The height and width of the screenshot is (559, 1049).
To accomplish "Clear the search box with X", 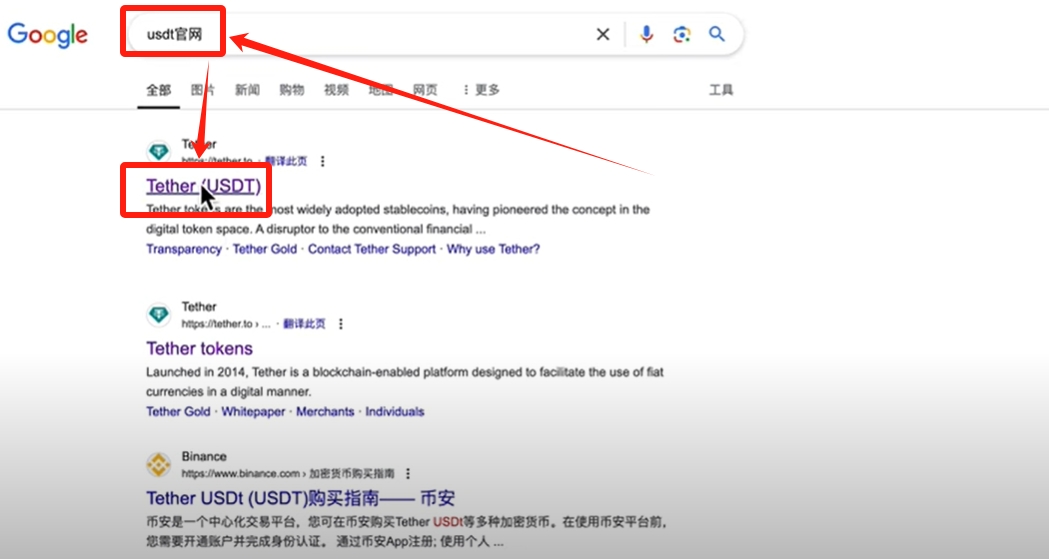I will 603,34.
